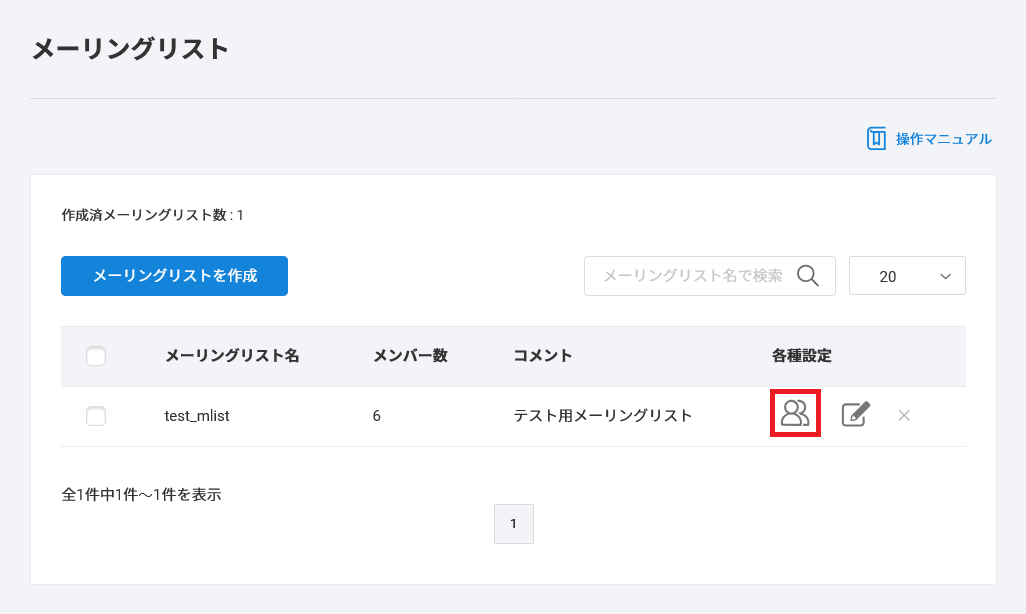Click the メーリングリスト名 column header
The image size is (1026, 614).
232,356
